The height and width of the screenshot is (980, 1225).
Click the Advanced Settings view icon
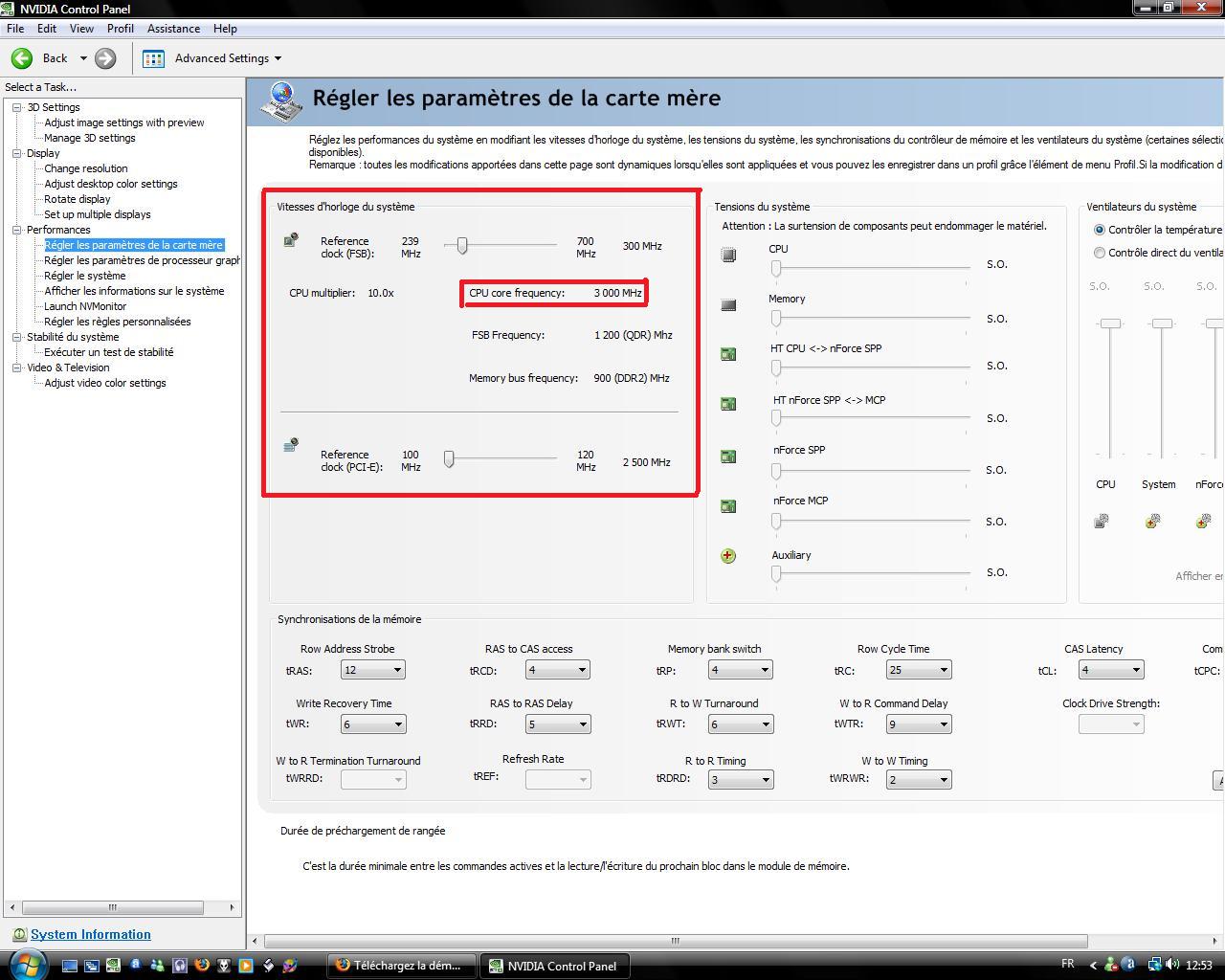(x=153, y=58)
